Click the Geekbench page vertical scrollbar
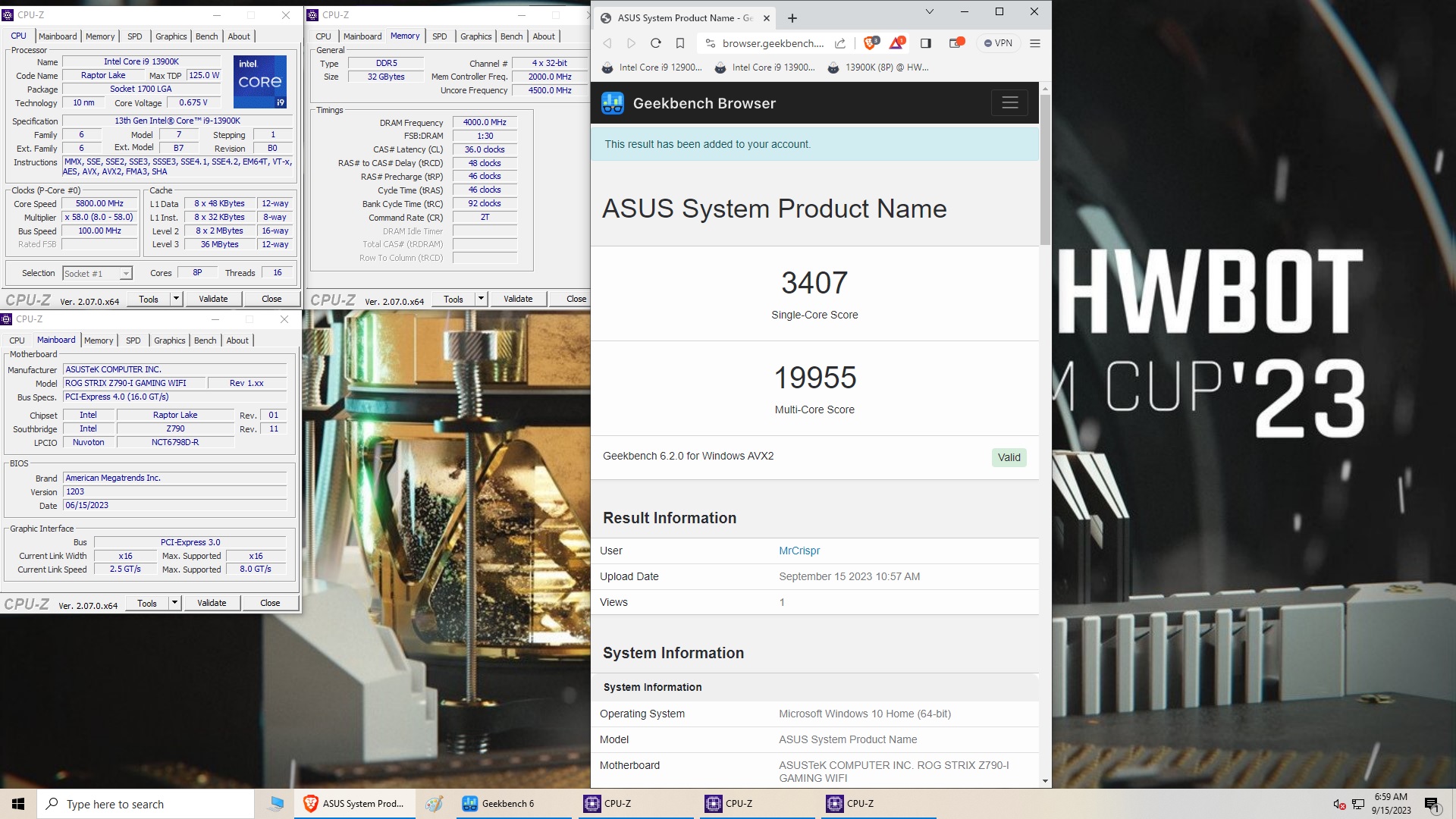The image size is (1456, 819). [x=1045, y=170]
